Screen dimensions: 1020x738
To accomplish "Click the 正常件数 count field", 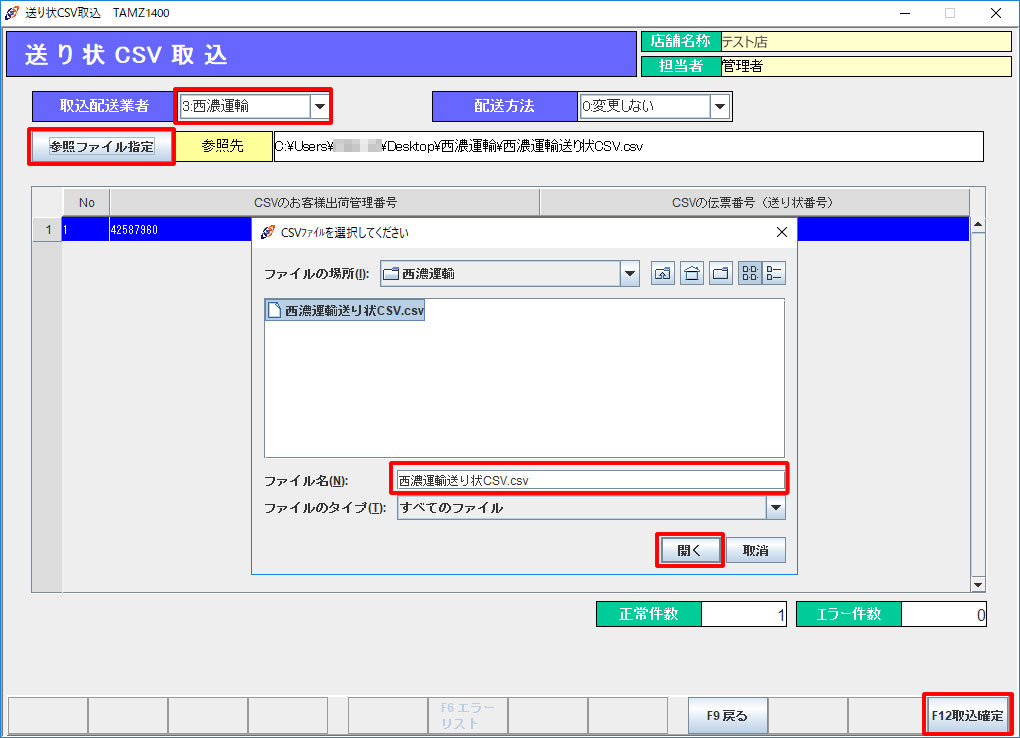I will pos(744,614).
